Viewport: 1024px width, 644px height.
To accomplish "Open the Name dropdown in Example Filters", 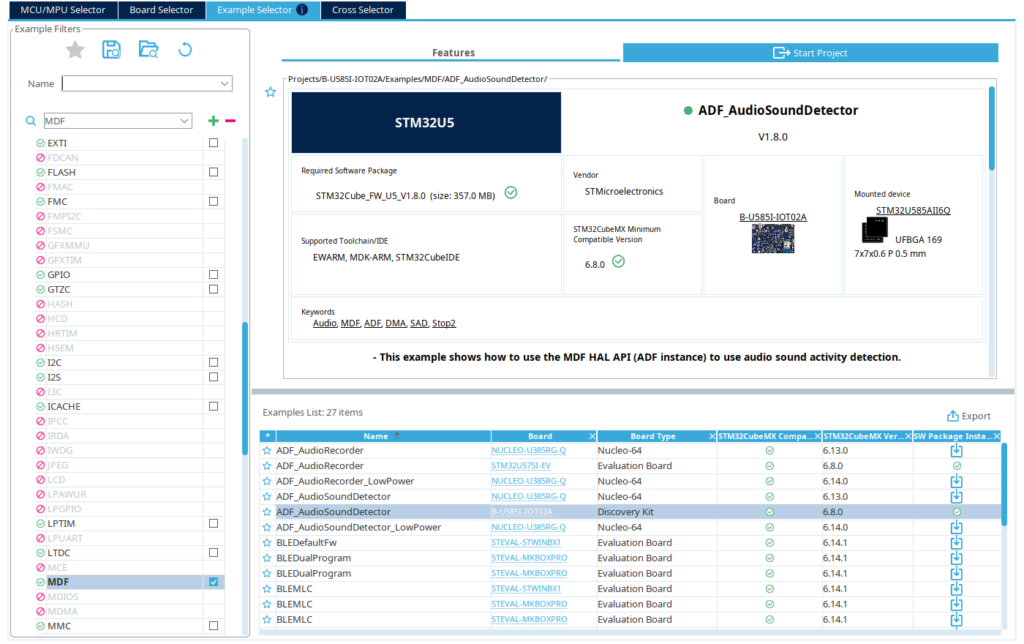I will [x=224, y=84].
